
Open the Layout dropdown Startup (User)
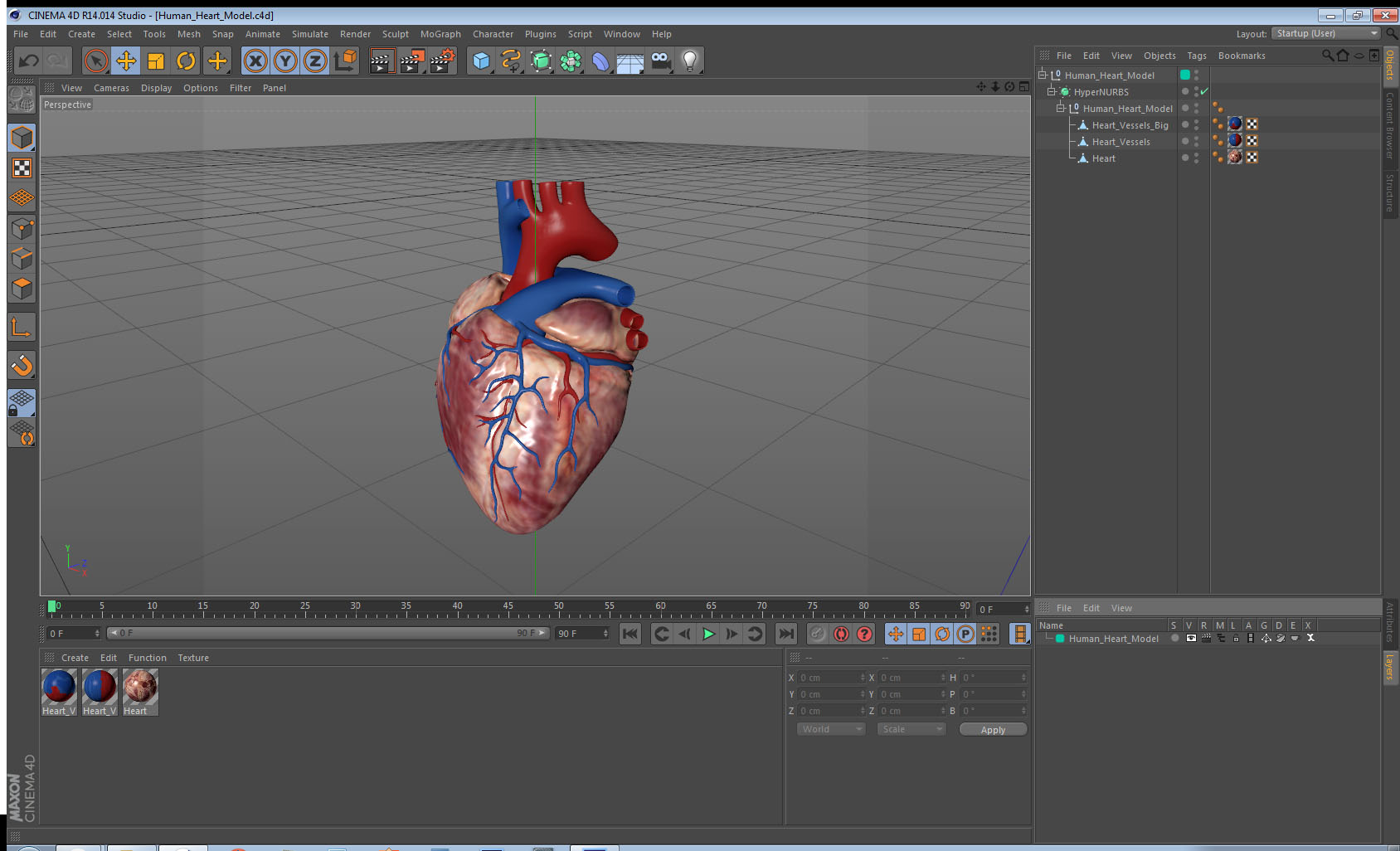coord(1327,33)
